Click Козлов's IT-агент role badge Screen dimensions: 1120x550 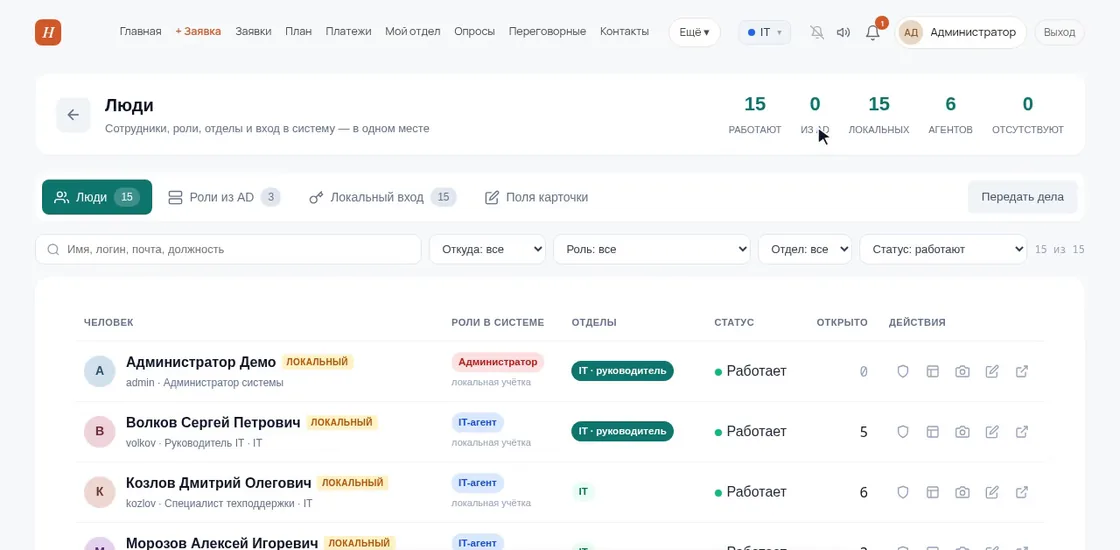(478, 483)
